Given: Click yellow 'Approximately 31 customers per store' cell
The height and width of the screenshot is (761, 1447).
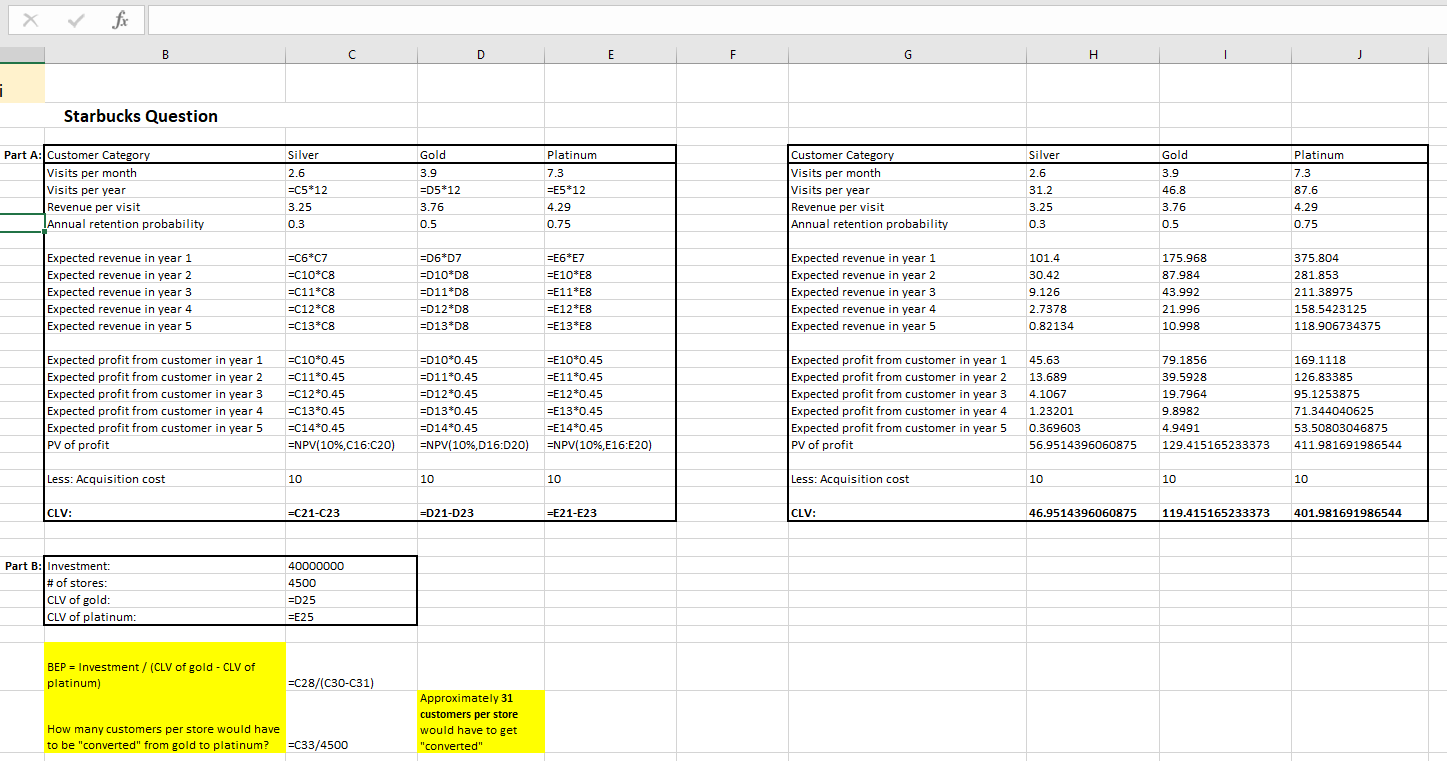Looking at the screenshot, I should [x=481, y=722].
